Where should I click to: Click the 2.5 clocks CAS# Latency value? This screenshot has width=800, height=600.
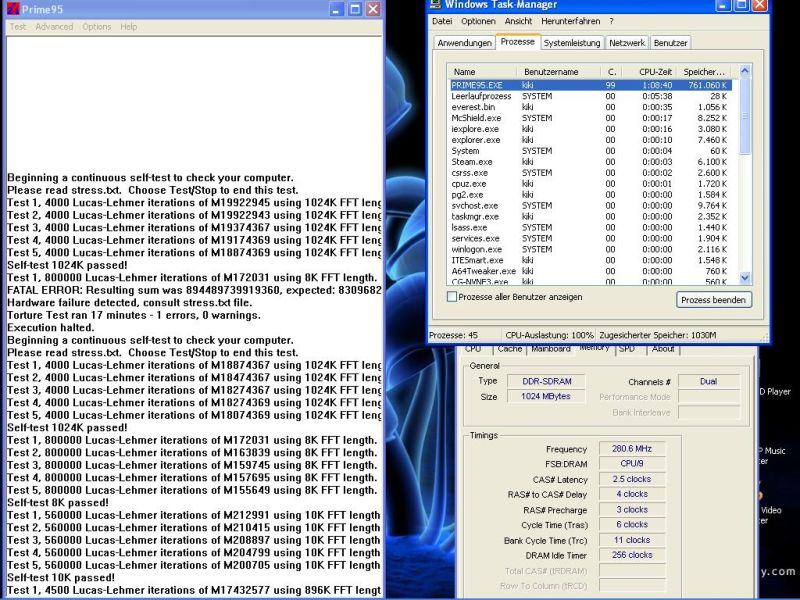[x=632, y=479]
